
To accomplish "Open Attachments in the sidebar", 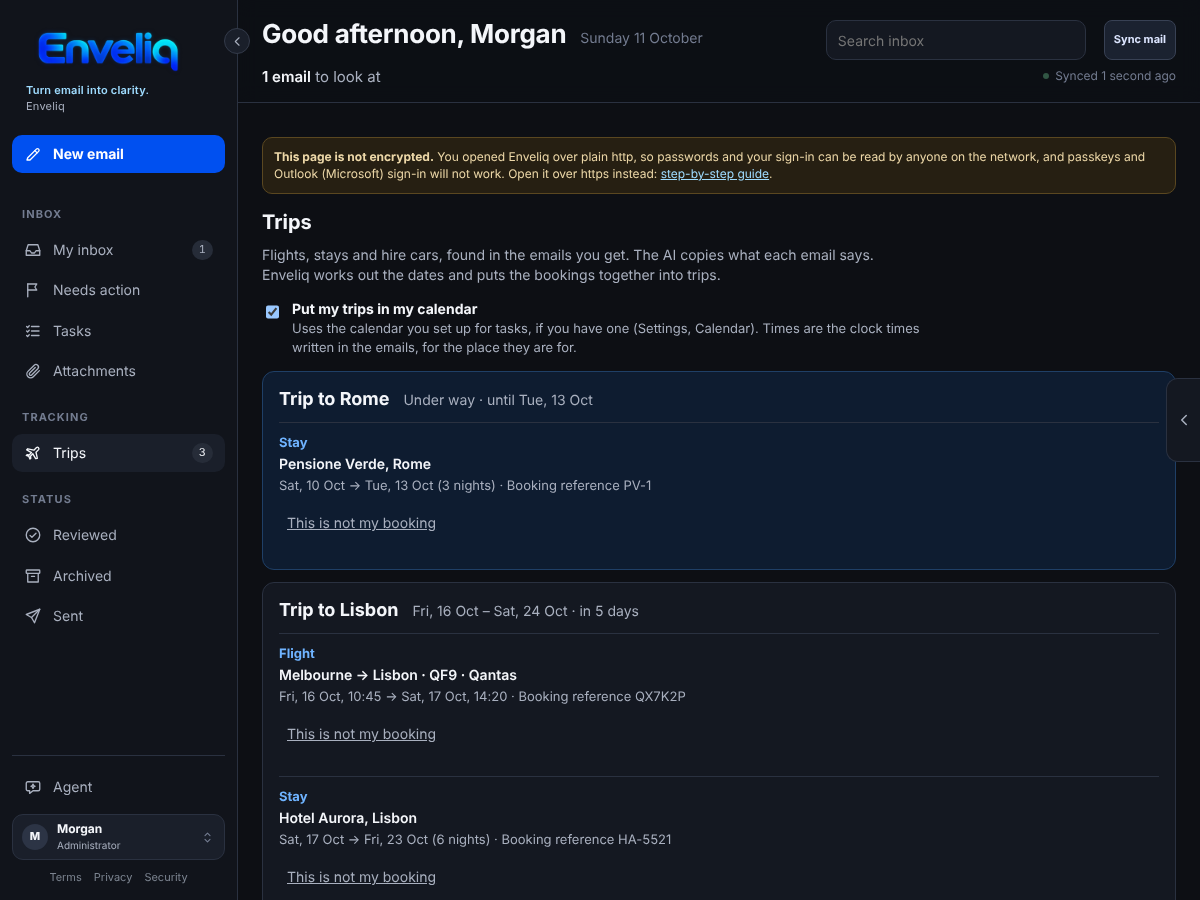I will click(x=118, y=371).
